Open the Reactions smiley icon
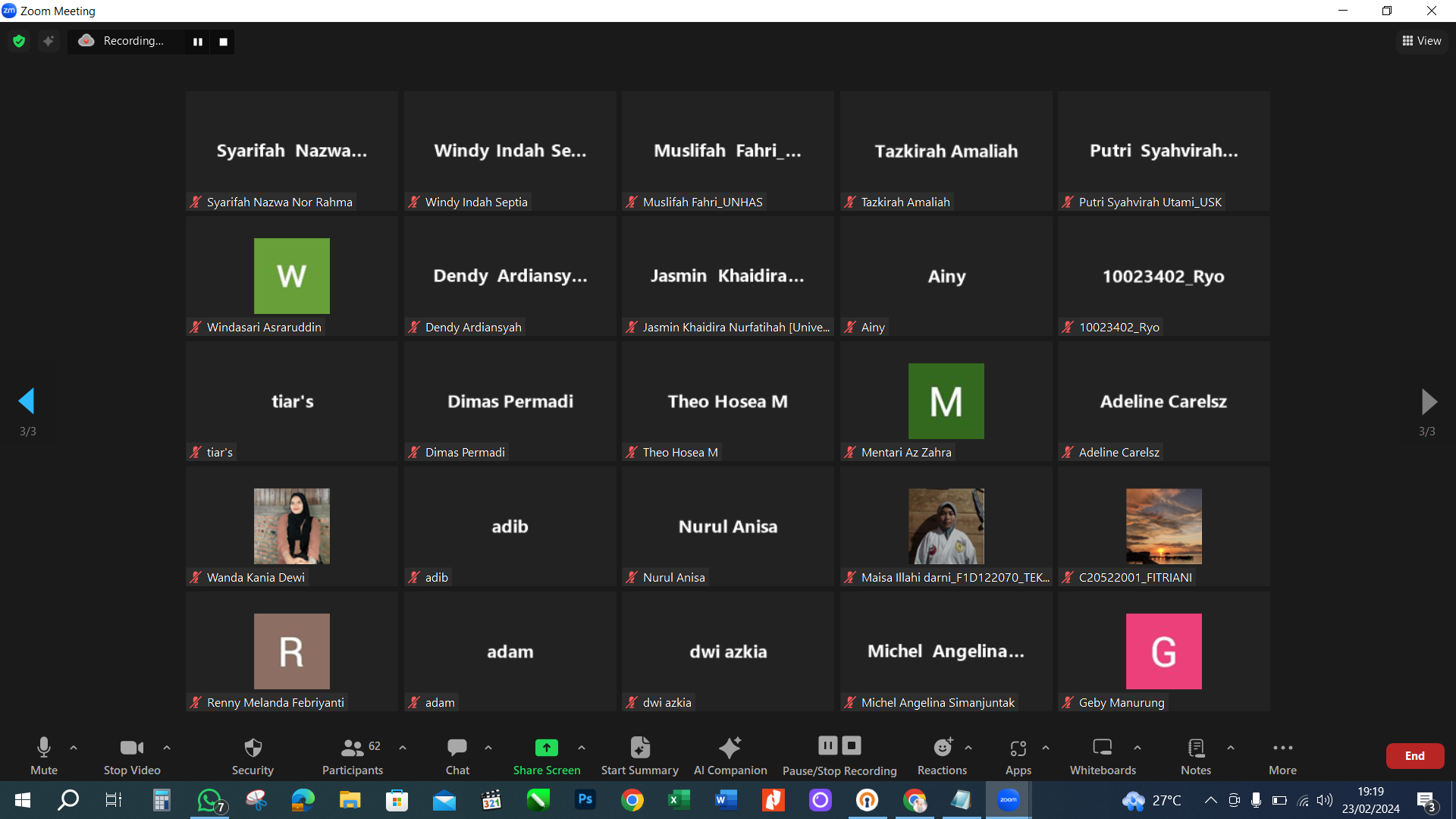1456x819 pixels. [x=942, y=748]
